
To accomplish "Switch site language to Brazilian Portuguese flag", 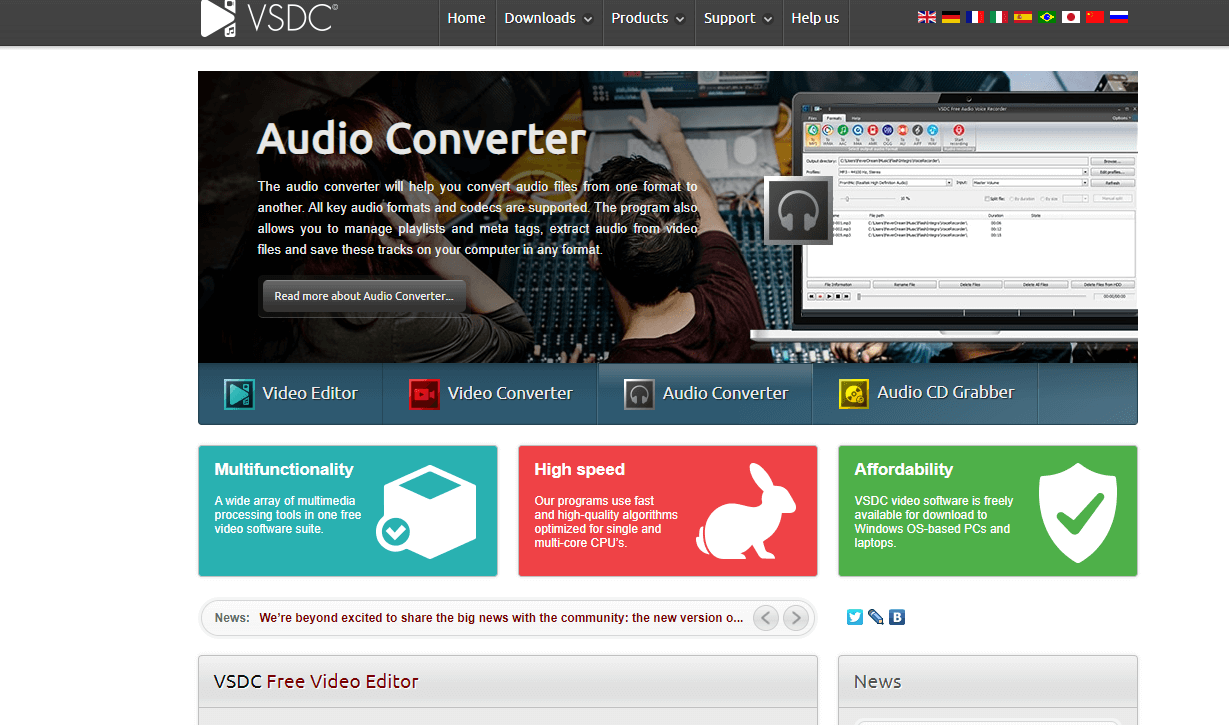I will click(x=1047, y=17).
